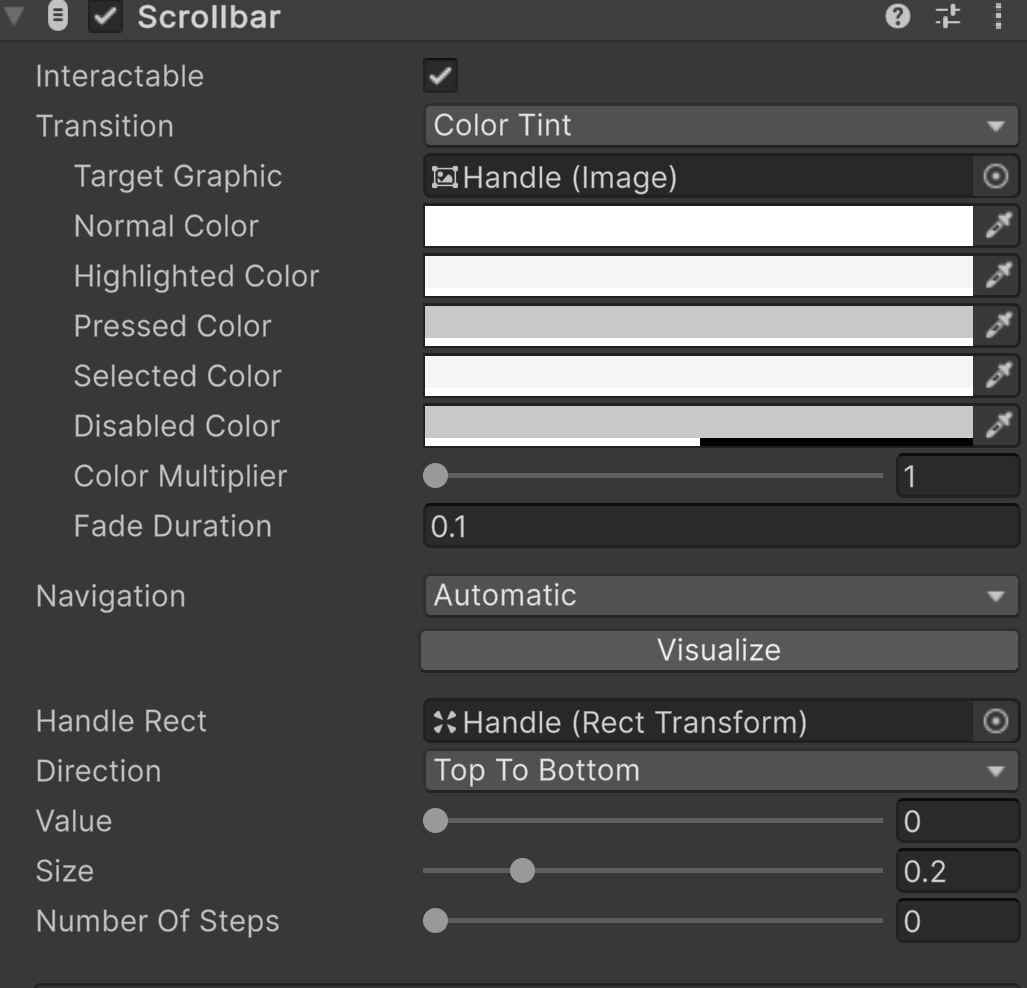Open object picker for Target Graphic

[996, 176]
